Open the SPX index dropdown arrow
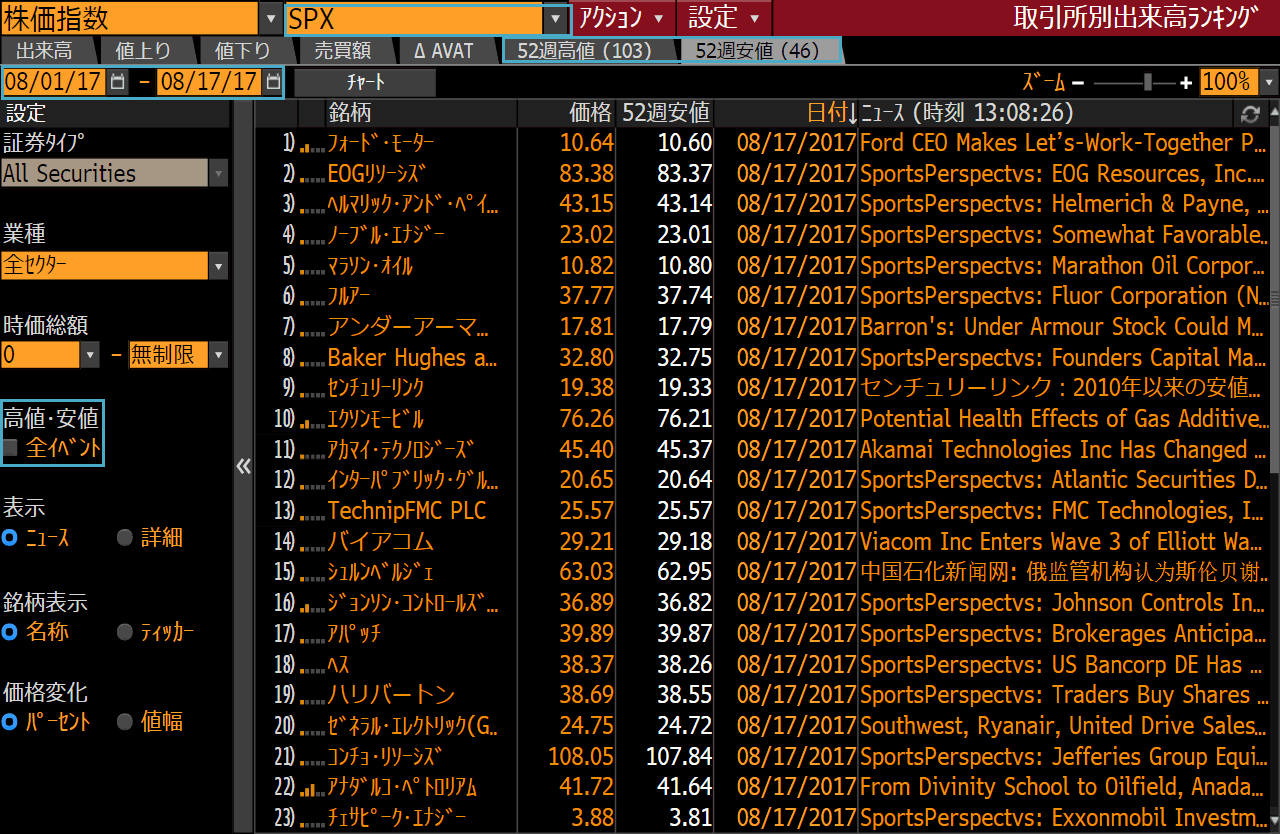Screen dimensions: 1280x834 (x=556, y=19)
